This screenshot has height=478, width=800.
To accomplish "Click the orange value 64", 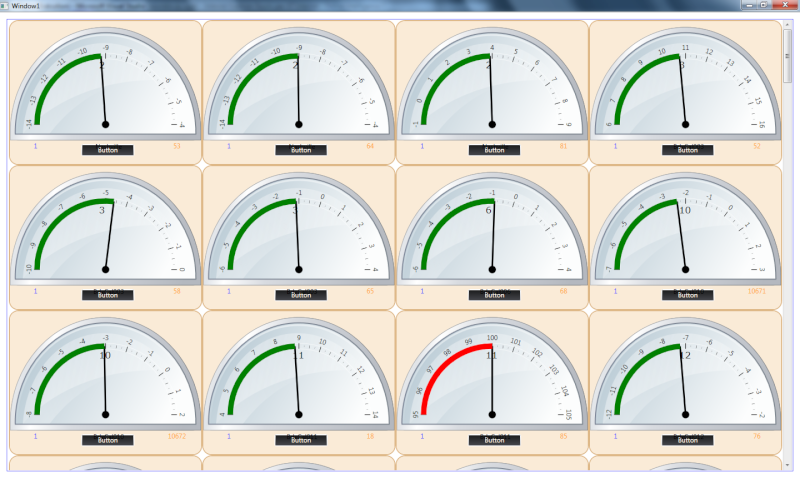I will [x=370, y=146].
